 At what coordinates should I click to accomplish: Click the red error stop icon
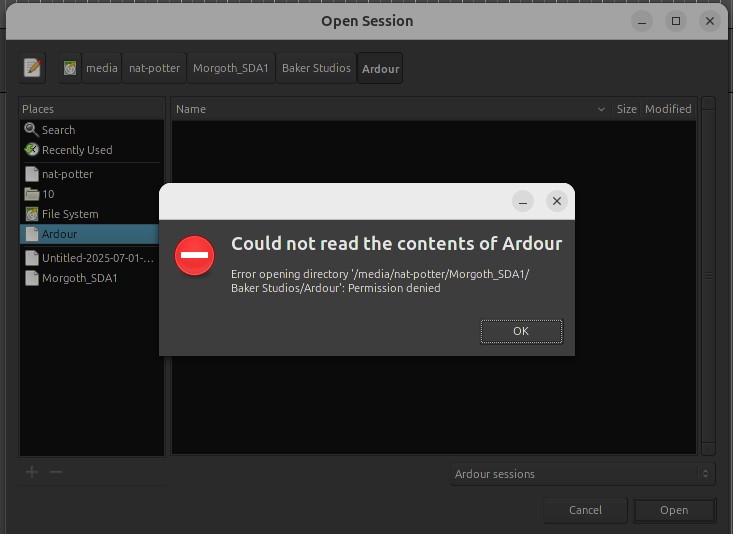pos(195,256)
